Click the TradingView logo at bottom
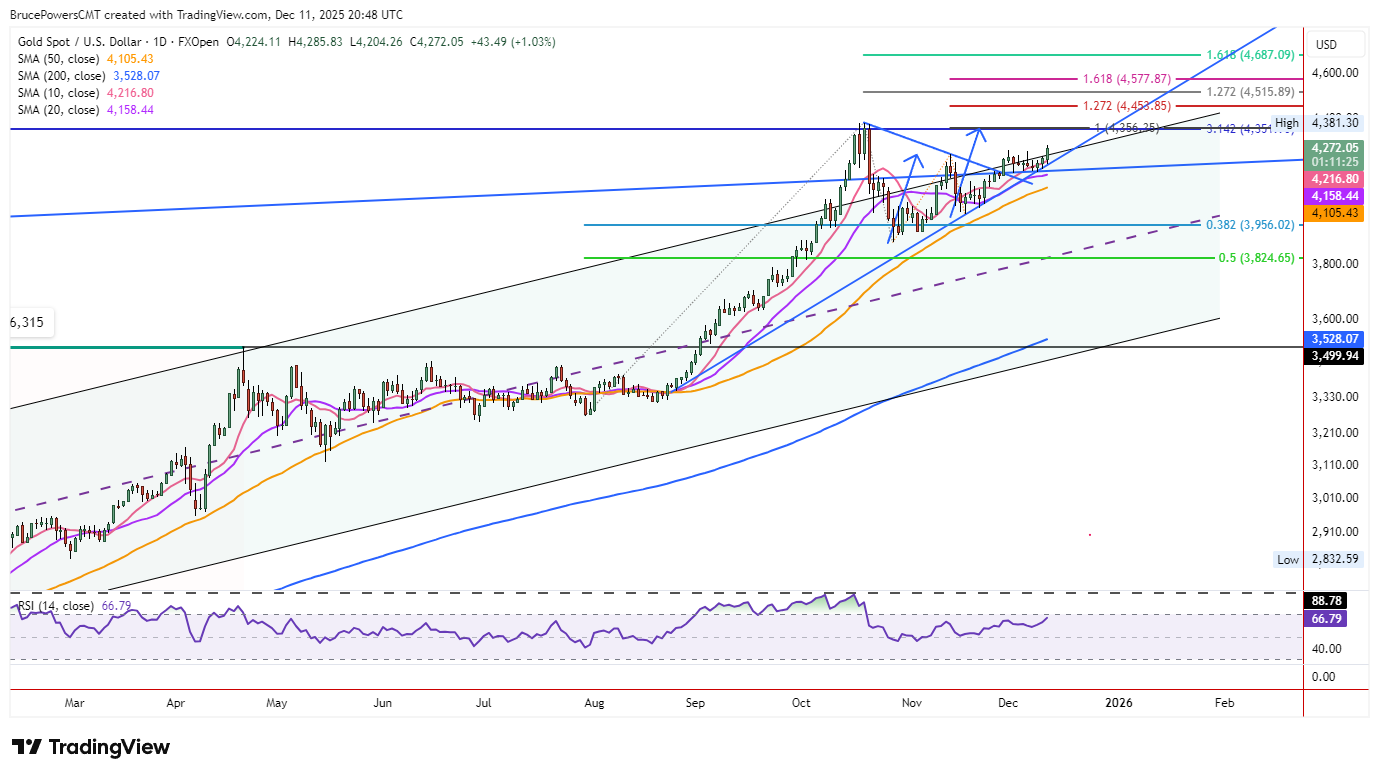This screenshot has width=1379, height=777. [x=91, y=747]
